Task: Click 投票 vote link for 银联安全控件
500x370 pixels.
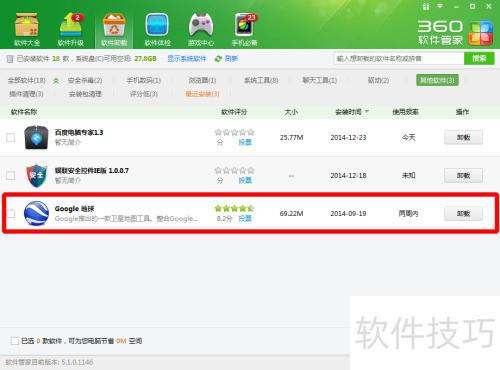Action: point(245,180)
